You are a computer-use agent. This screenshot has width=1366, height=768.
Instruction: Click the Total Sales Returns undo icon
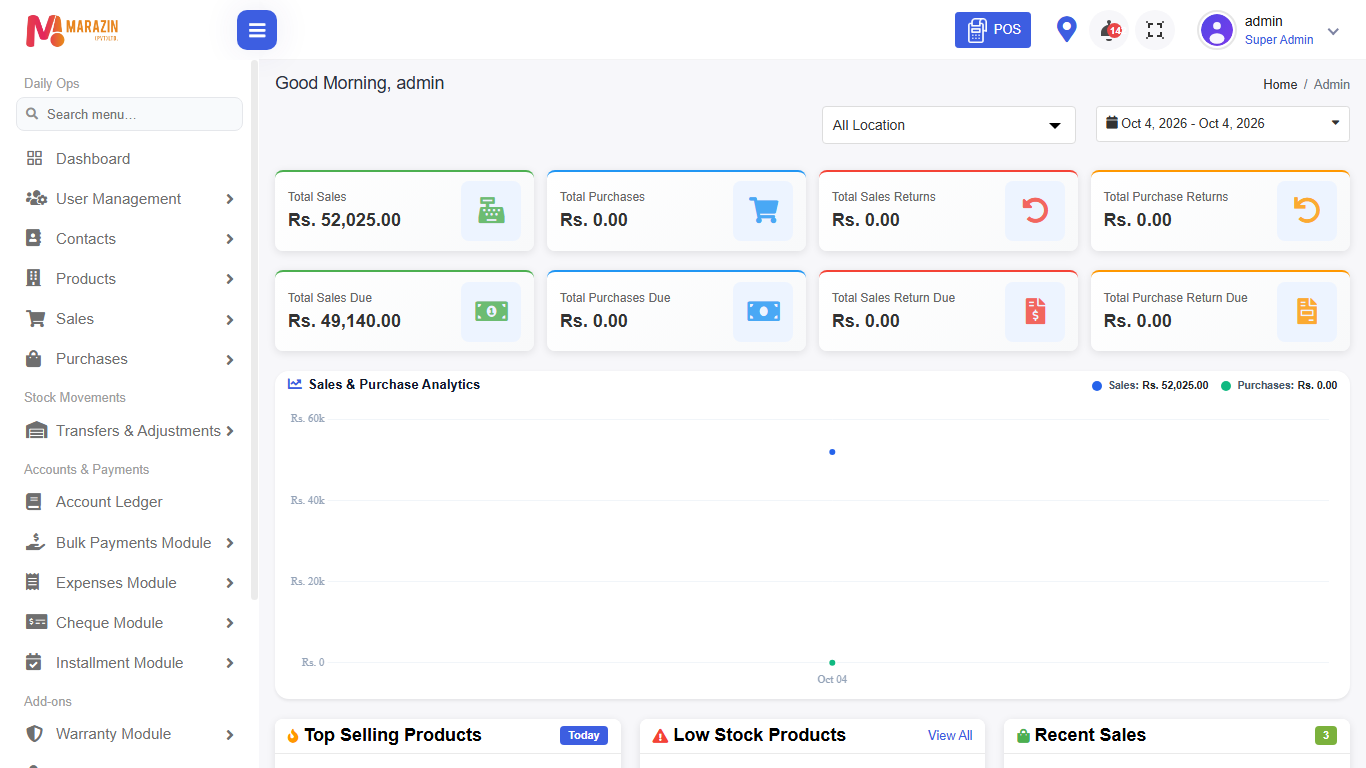pyautogui.click(x=1035, y=211)
